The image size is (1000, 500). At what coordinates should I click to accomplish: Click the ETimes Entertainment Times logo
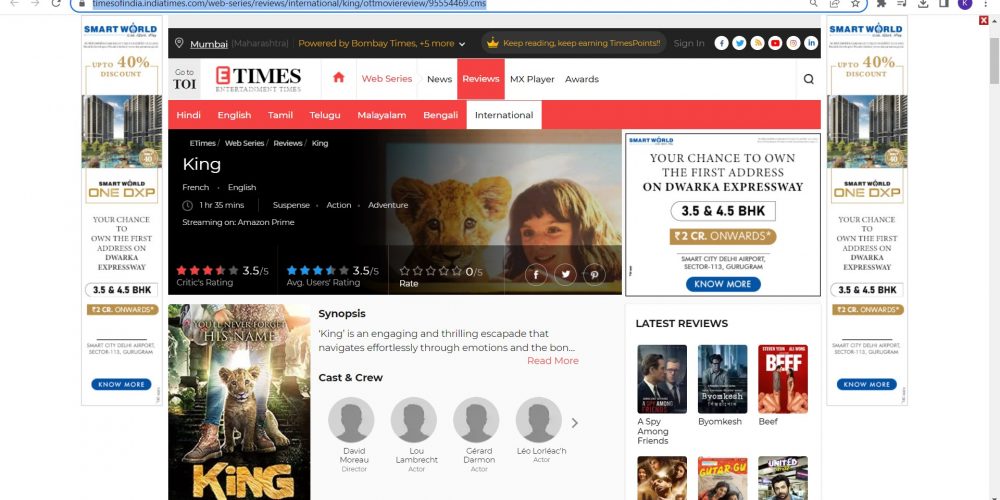pos(258,79)
